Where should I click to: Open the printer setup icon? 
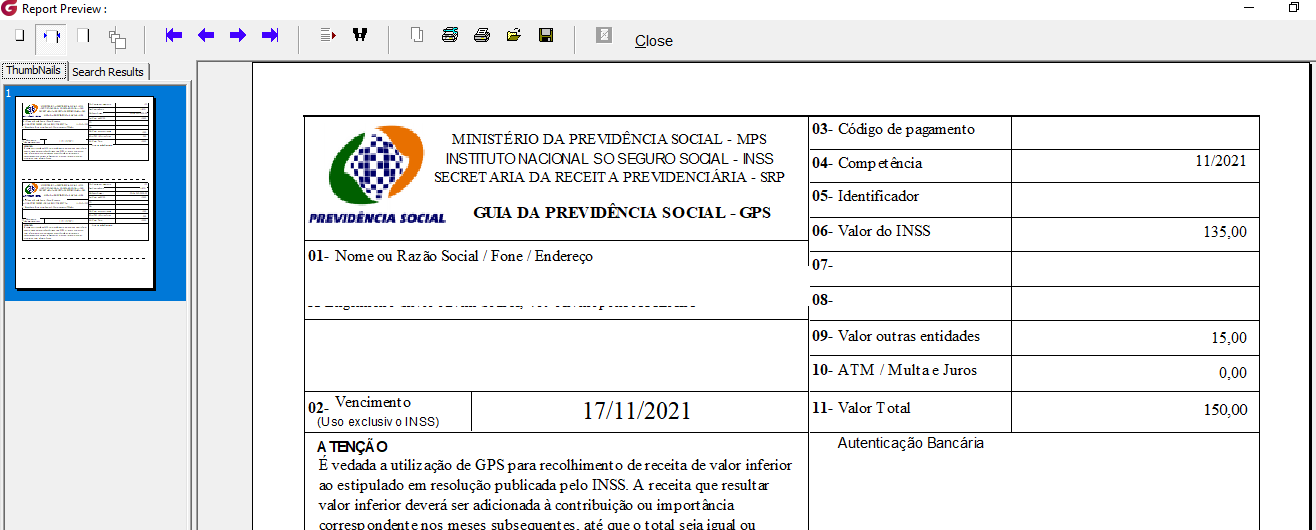click(450, 35)
